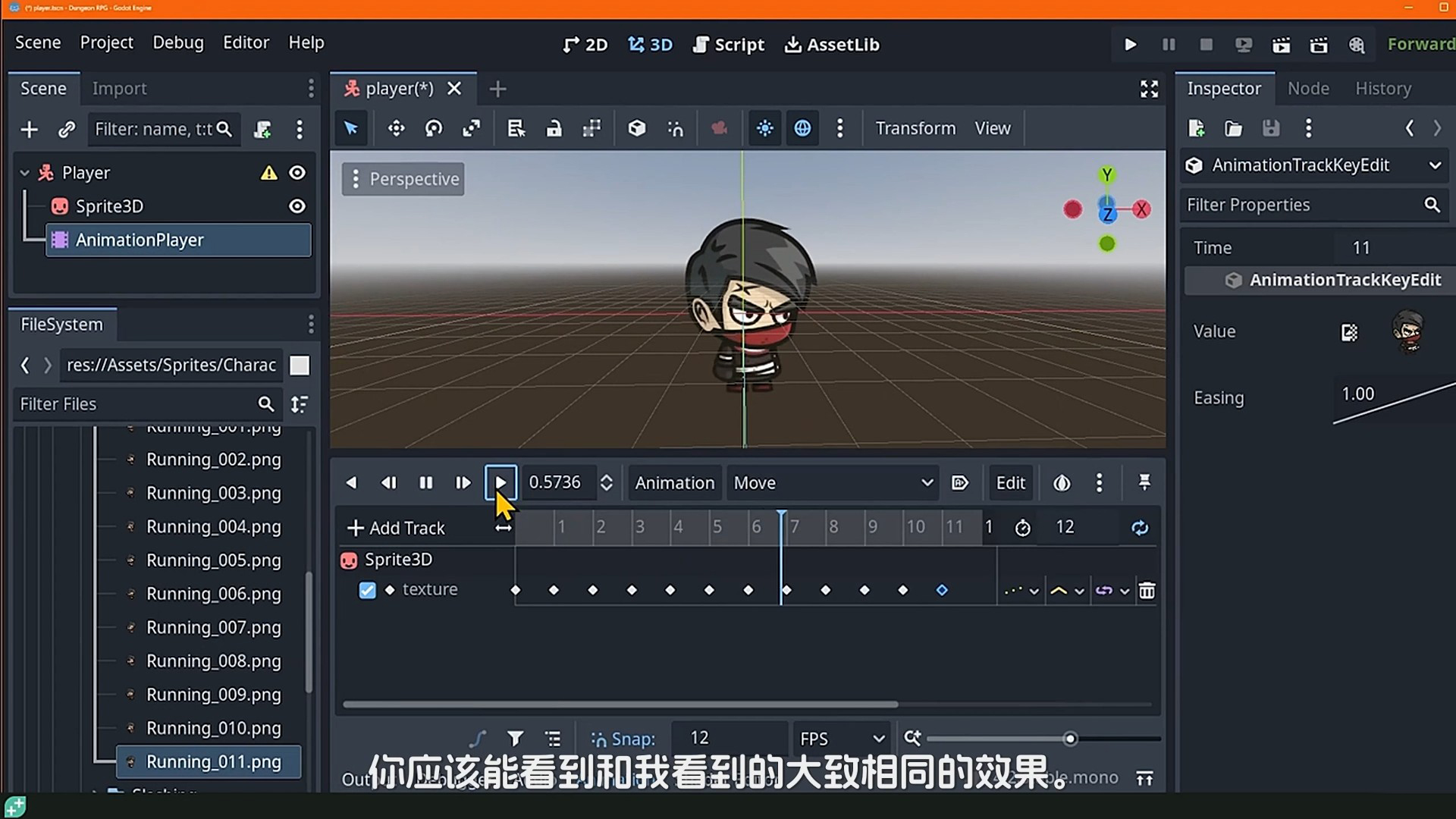
Task: Toggle the sun preview light icon
Action: [x=764, y=128]
